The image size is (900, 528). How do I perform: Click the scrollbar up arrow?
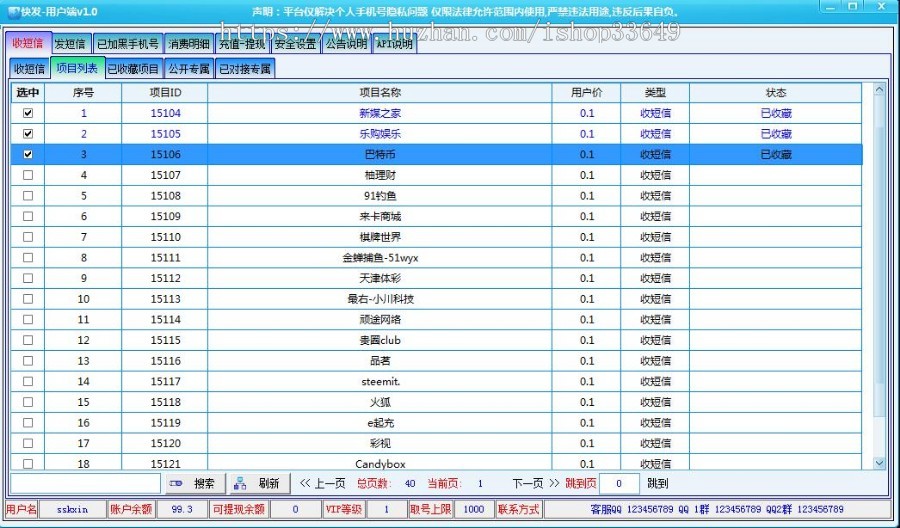coord(879,90)
